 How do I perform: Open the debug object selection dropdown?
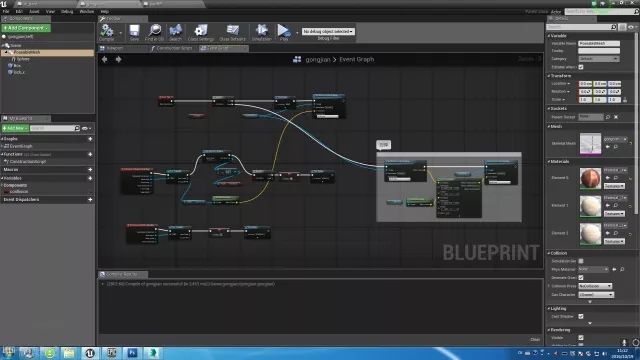click(328, 31)
